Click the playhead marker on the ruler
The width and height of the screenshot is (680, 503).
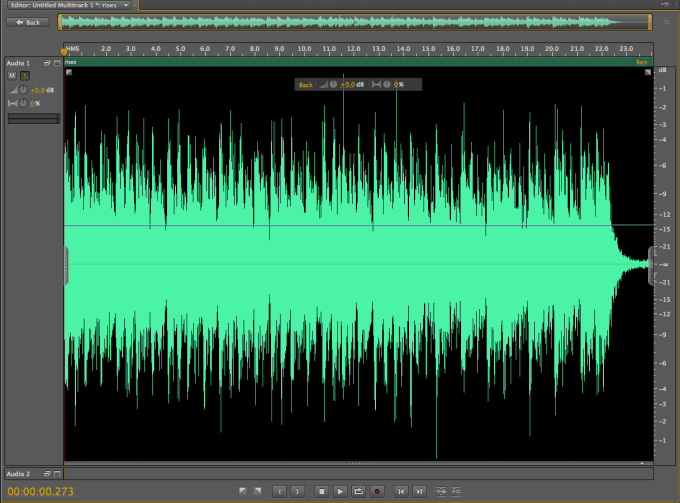(64, 52)
